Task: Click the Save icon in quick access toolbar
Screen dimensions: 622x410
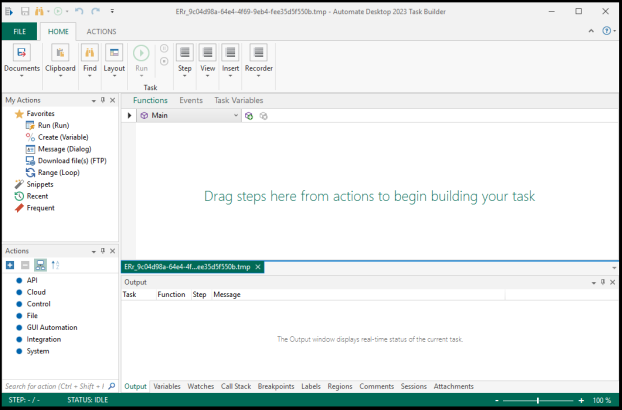Action: click(x=23, y=11)
